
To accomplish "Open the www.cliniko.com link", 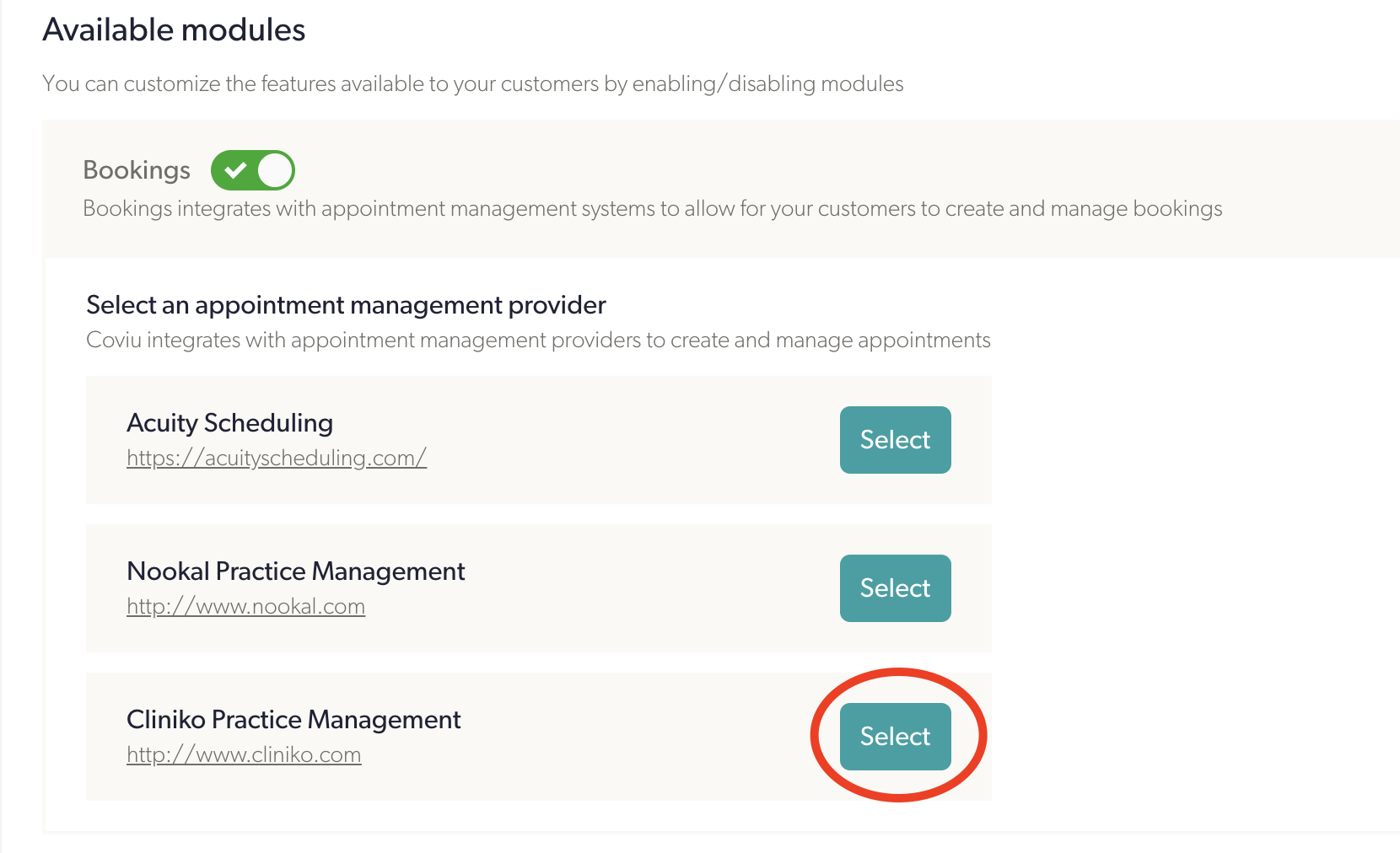I will (244, 754).
